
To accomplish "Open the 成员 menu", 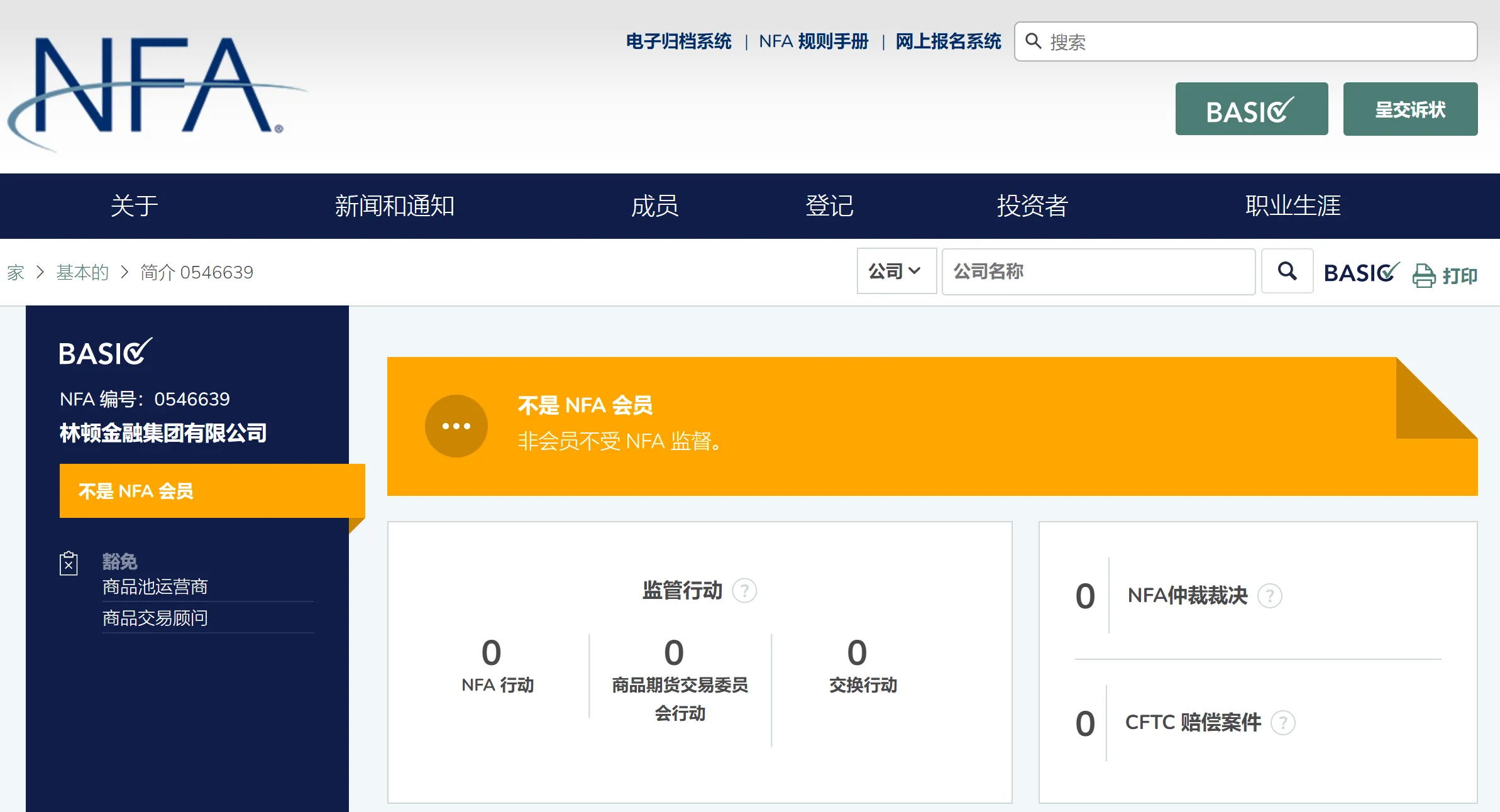I will (654, 206).
